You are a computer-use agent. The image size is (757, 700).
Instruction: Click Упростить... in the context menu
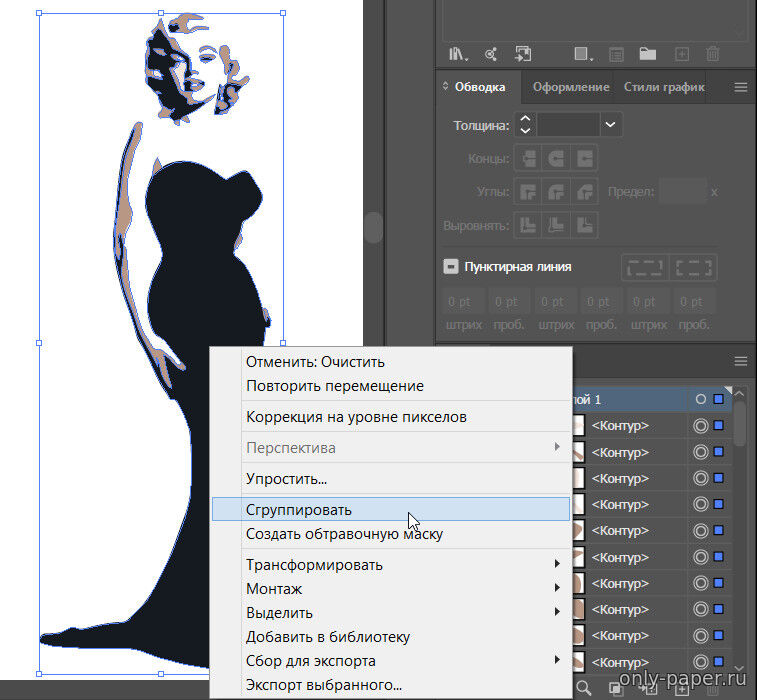287,479
